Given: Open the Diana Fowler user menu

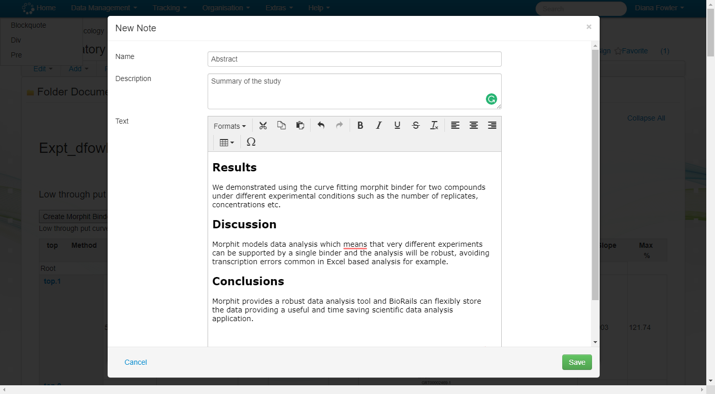Looking at the screenshot, I should (x=659, y=8).
